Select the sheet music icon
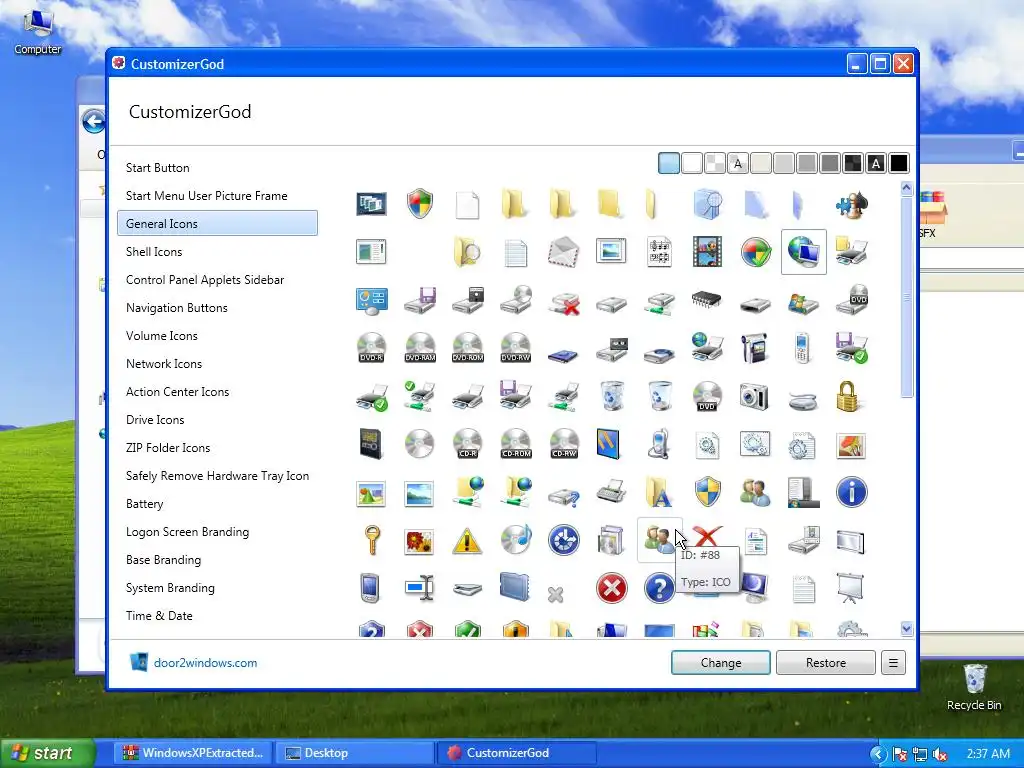This screenshot has width=1024, height=768. pos(659,252)
